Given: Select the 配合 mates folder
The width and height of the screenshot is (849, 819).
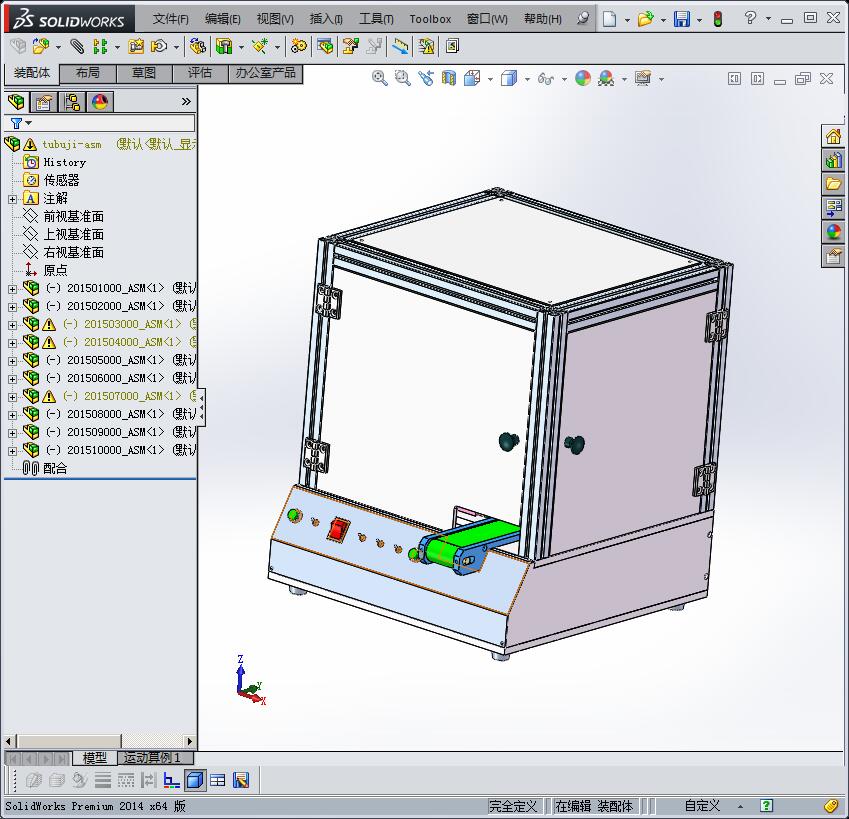Looking at the screenshot, I should tap(55, 468).
